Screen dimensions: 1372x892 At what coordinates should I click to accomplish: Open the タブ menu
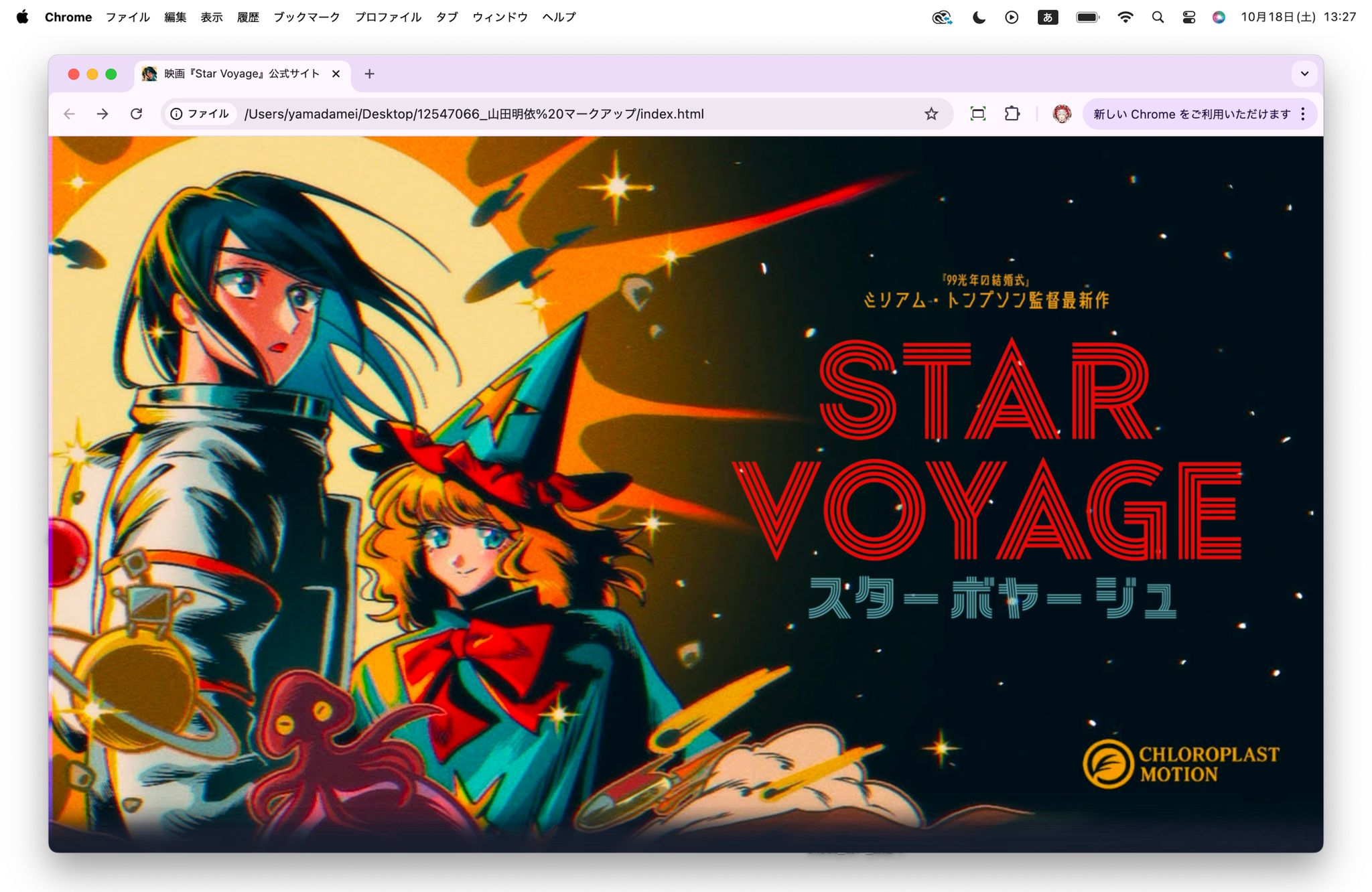point(447,17)
